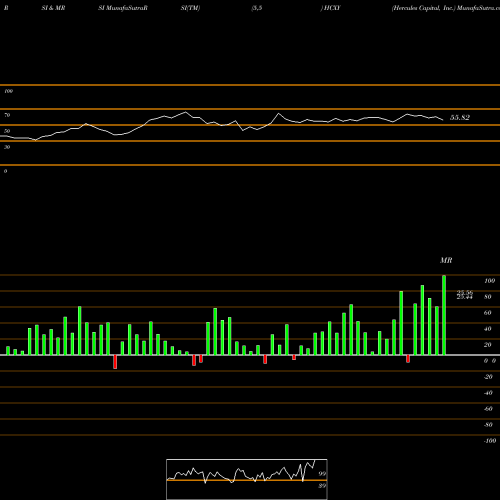Screen dimensions: 500x500
Task: Click the 89 label in the mini chart
Action: [322, 486]
